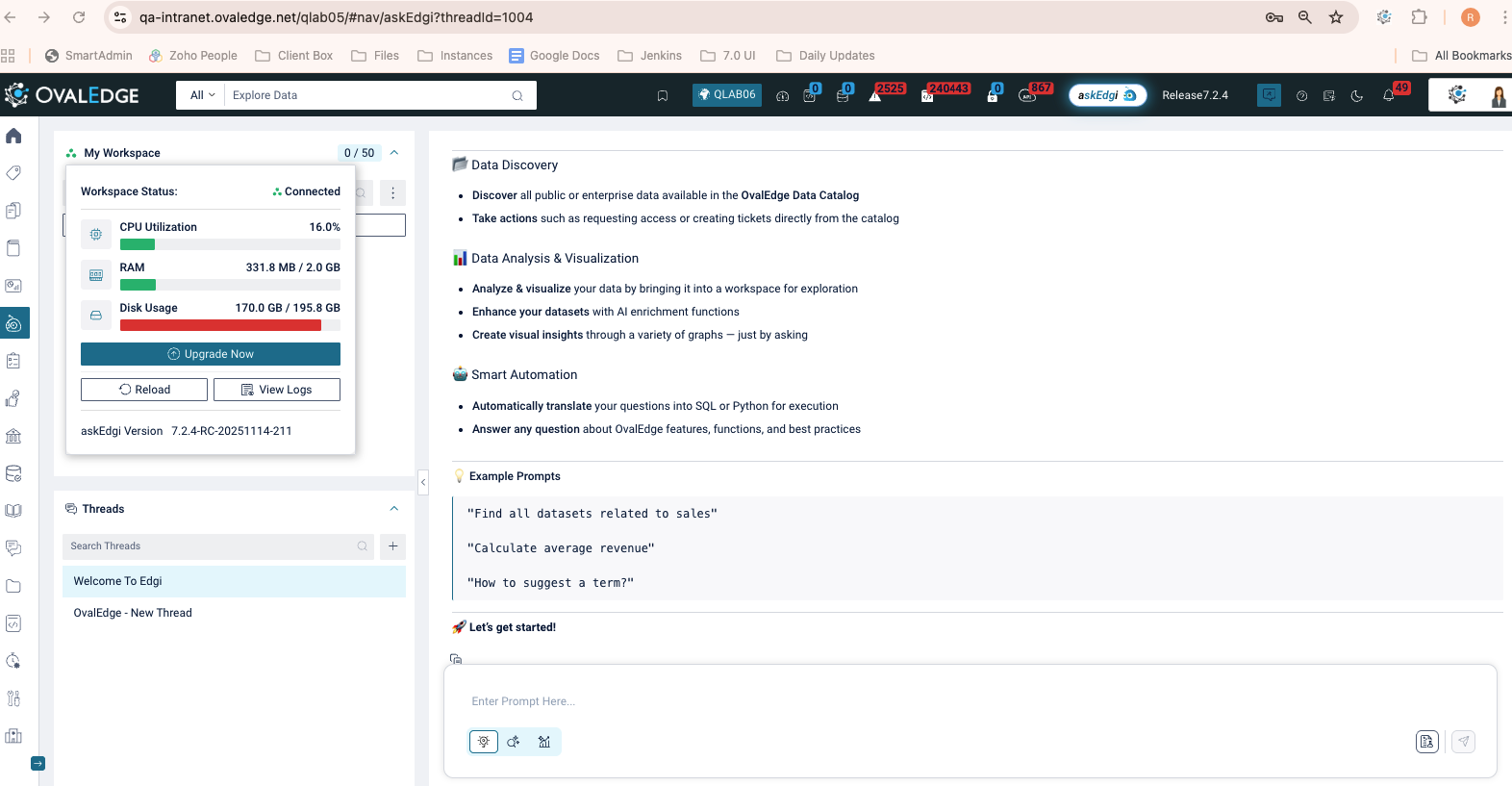Click the Reload button
Image resolution: width=1512 pixels, height=786 pixels.
[x=144, y=390]
